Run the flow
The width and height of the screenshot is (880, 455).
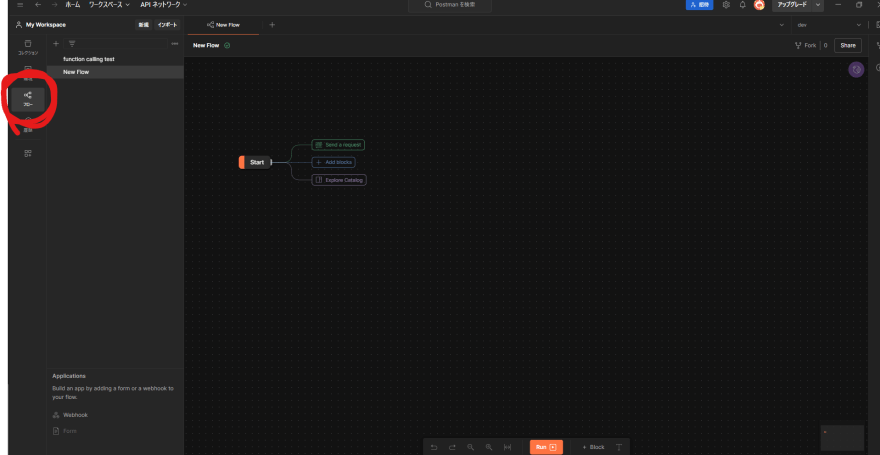[546, 447]
